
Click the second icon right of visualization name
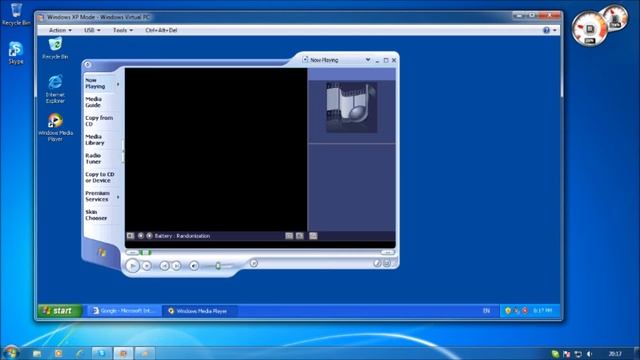point(300,236)
